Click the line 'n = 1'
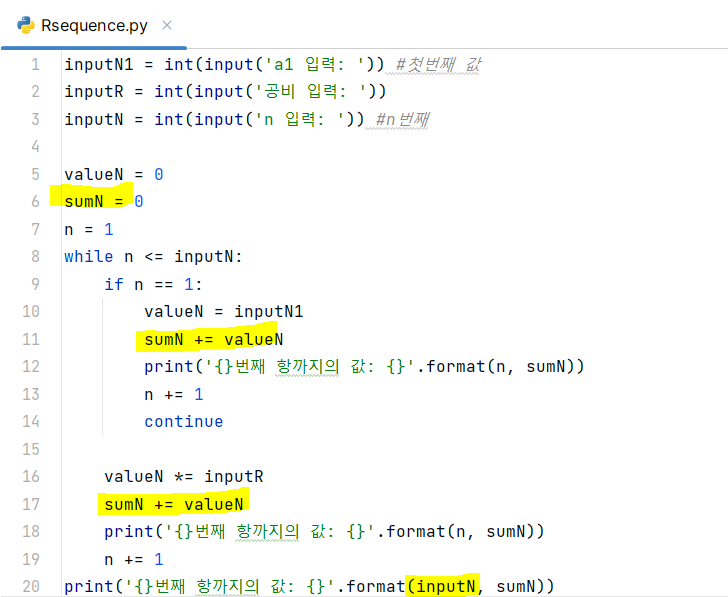Screen dimensions: 728x597 tap(89, 229)
